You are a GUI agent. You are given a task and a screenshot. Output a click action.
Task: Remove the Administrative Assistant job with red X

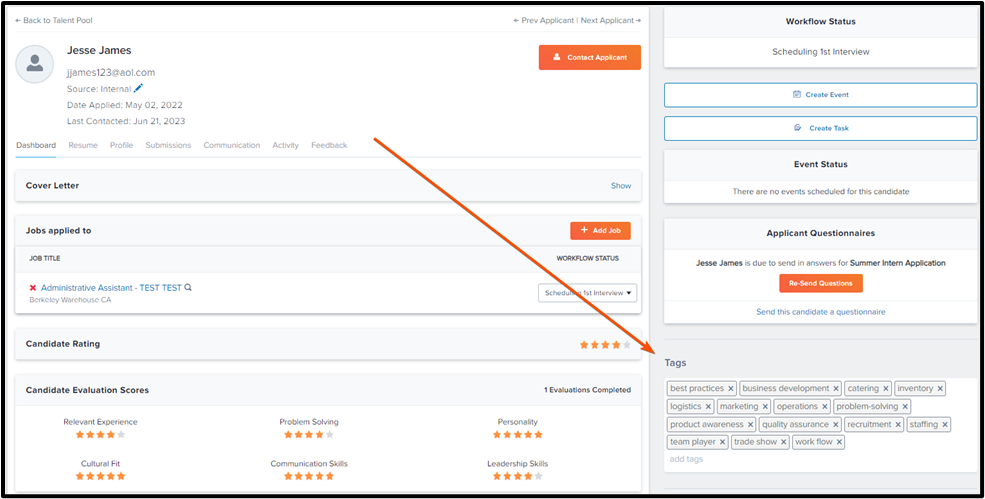coord(33,288)
